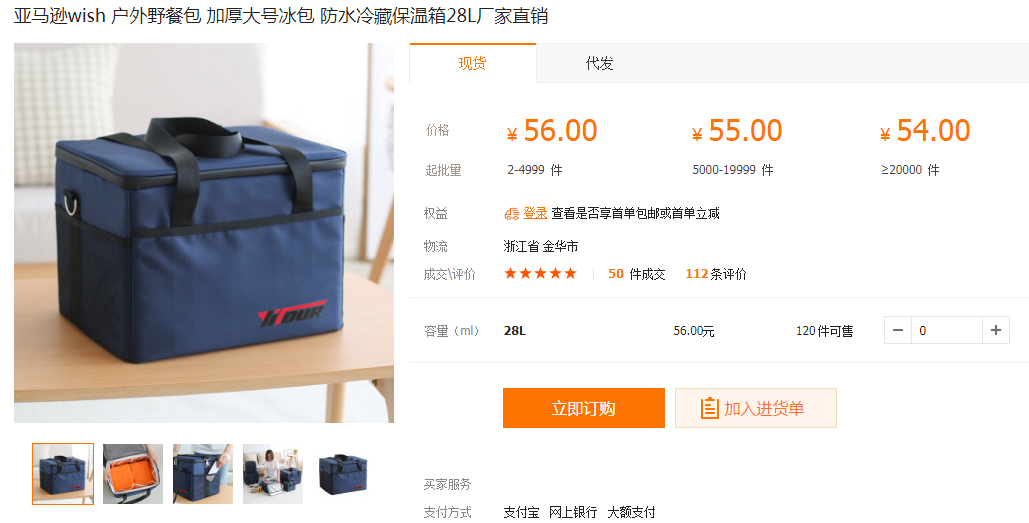Select the first blue bag thumbnail
Image resolution: width=1029 pixels, height=523 pixels.
(x=63, y=474)
